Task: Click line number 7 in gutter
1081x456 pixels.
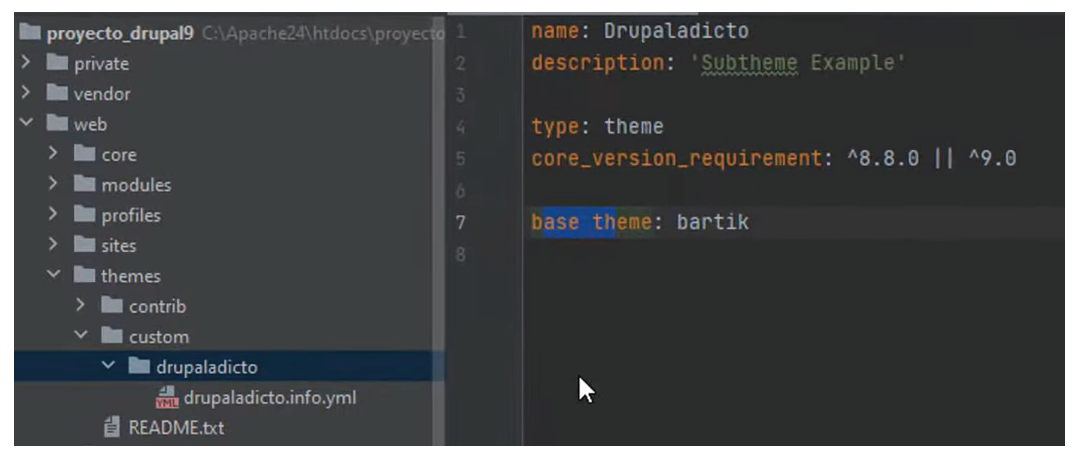Action: point(461,223)
